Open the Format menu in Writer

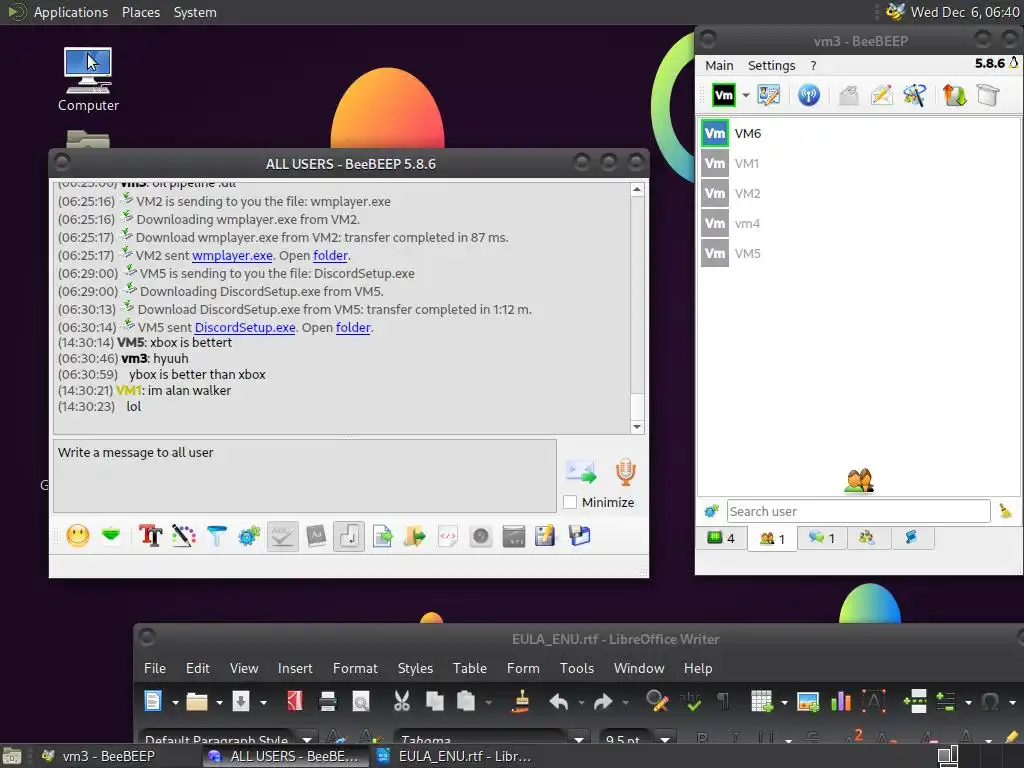tap(355, 668)
